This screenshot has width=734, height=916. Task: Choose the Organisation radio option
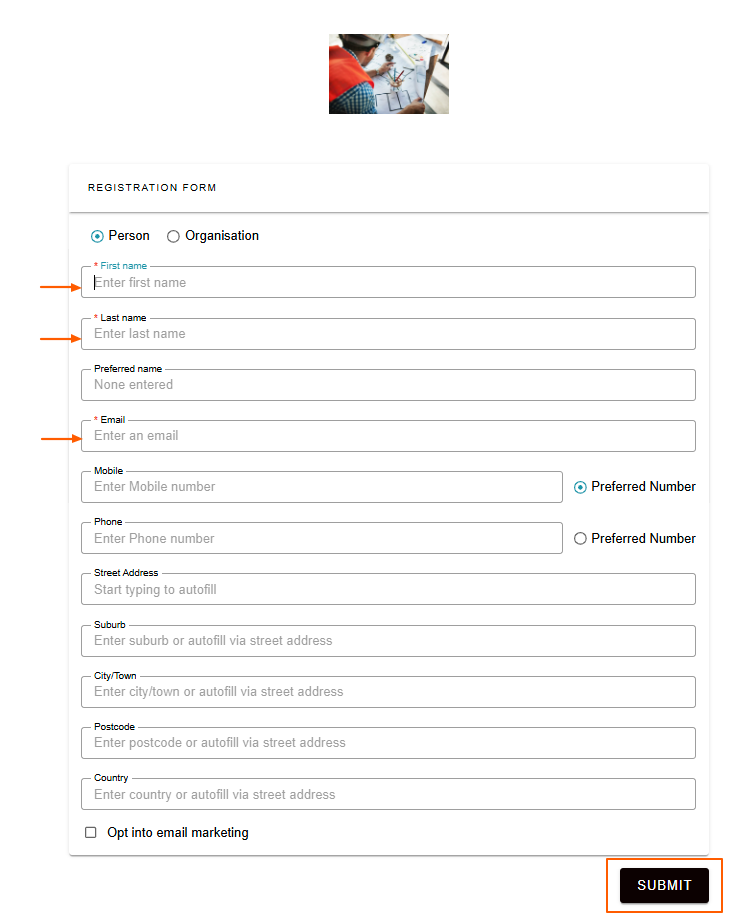[173, 236]
